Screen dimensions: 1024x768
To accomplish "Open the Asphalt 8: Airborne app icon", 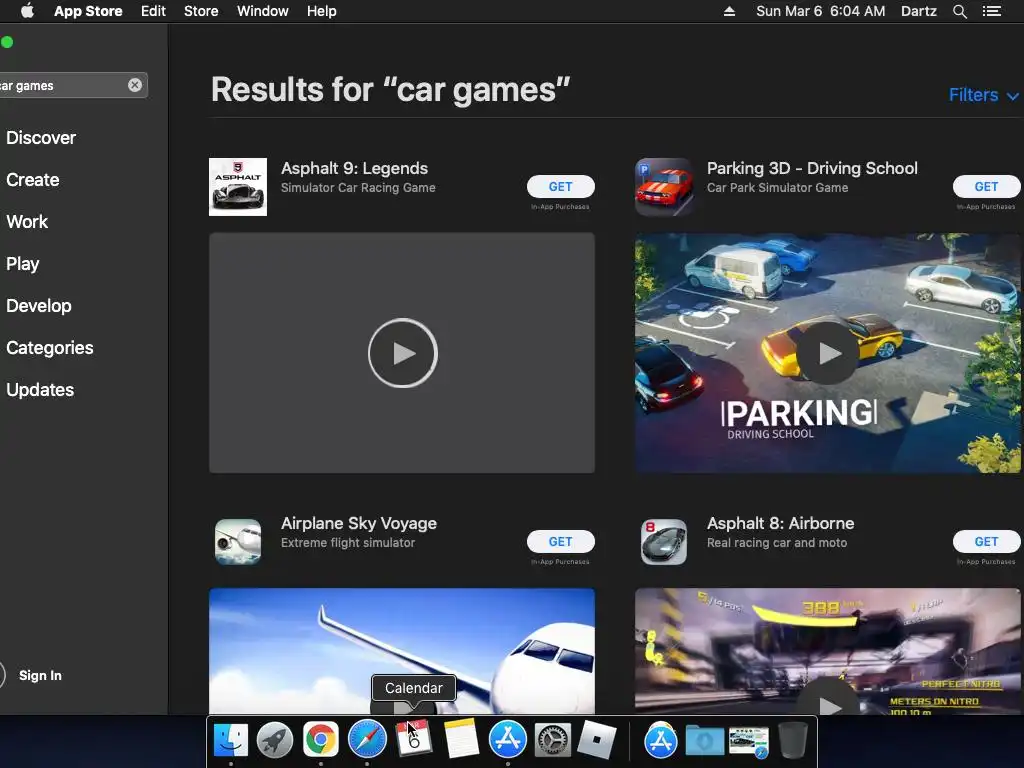I will click(664, 541).
